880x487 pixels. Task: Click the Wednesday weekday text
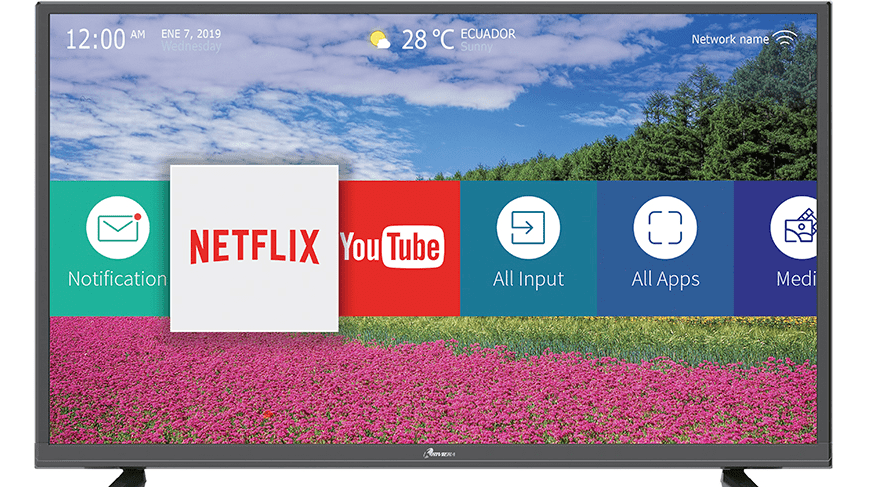(191, 47)
